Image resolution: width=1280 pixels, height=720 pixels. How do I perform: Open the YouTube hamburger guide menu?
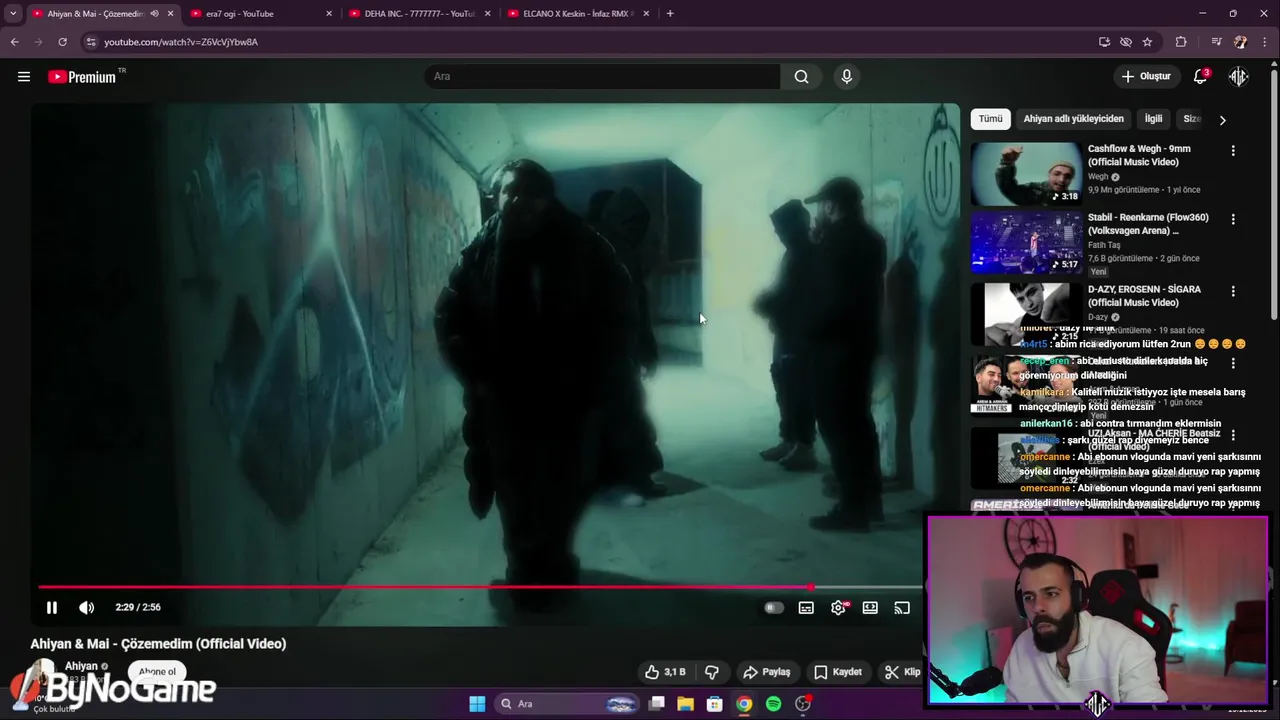24,76
